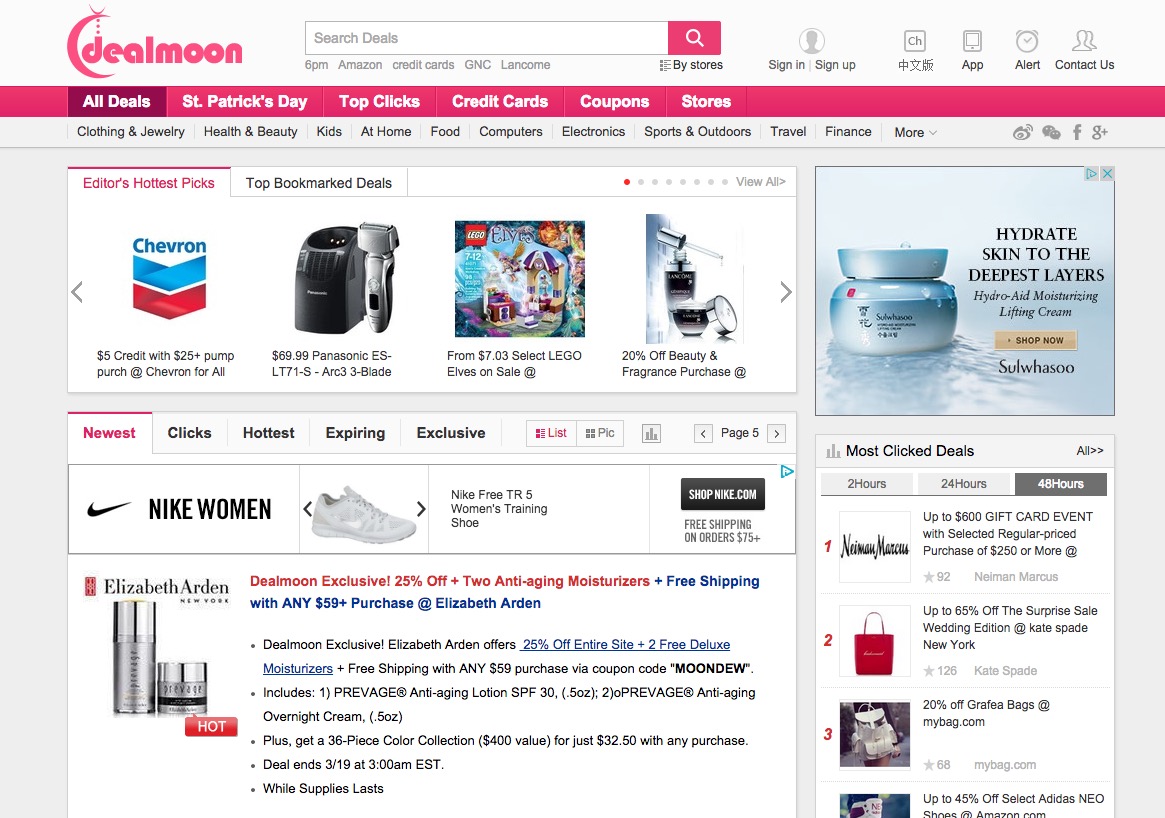The width and height of the screenshot is (1165, 818).
Task: Select the first carousel dot indicator
Action: point(627,182)
